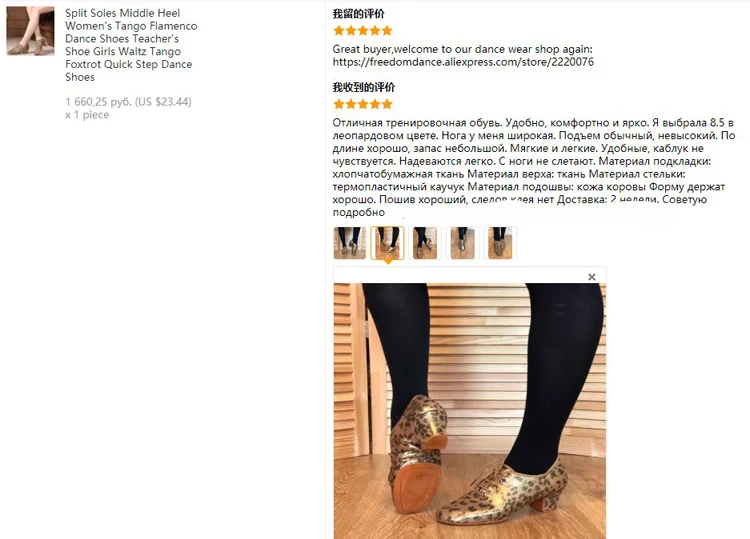
Task: Open the Split Soles Middle Heel product title
Action: click(131, 45)
